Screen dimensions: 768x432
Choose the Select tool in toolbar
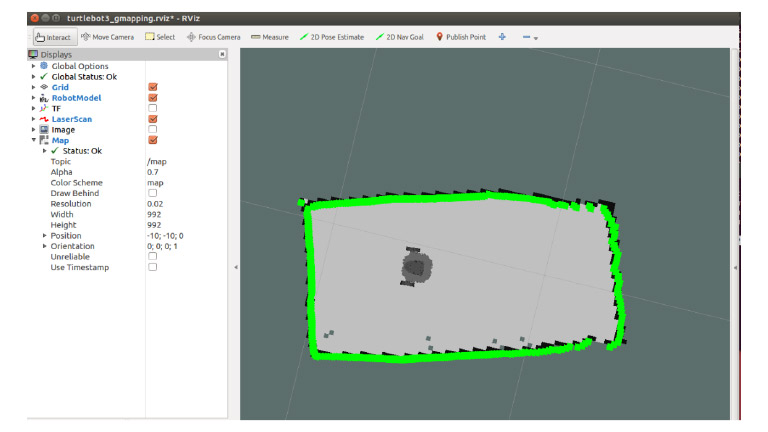pyautogui.click(x=160, y=37)
